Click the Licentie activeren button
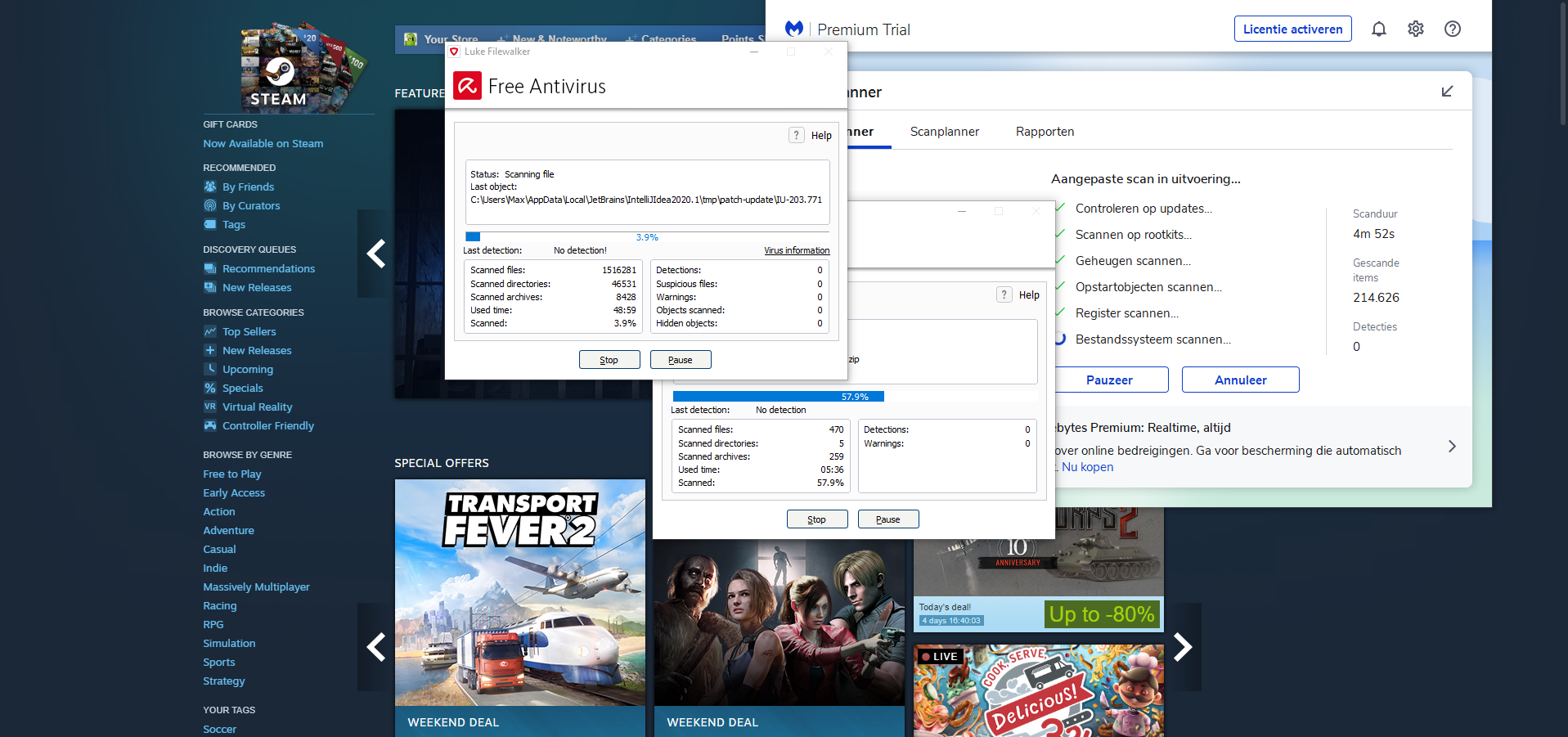 pyautogui.click(x=1292, y=29)
